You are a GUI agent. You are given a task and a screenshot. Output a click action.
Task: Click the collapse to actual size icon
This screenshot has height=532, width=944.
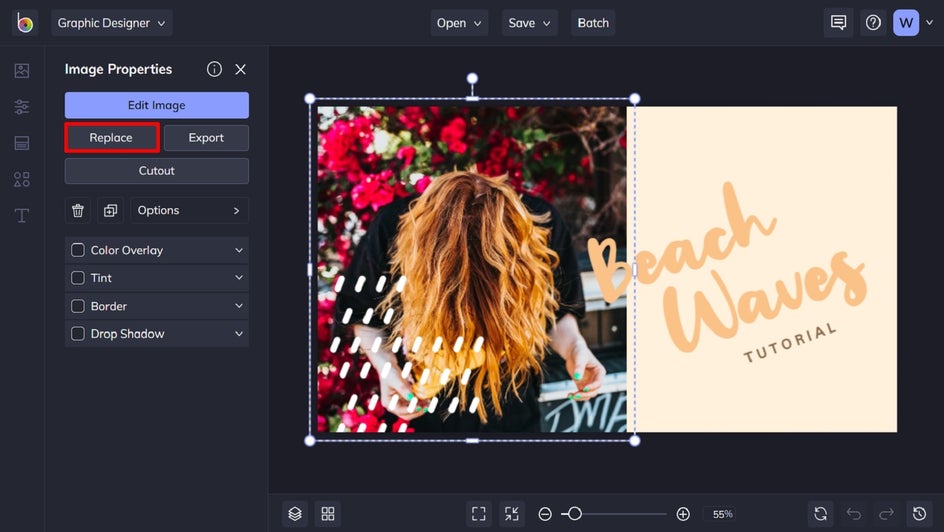pos(512,513)
